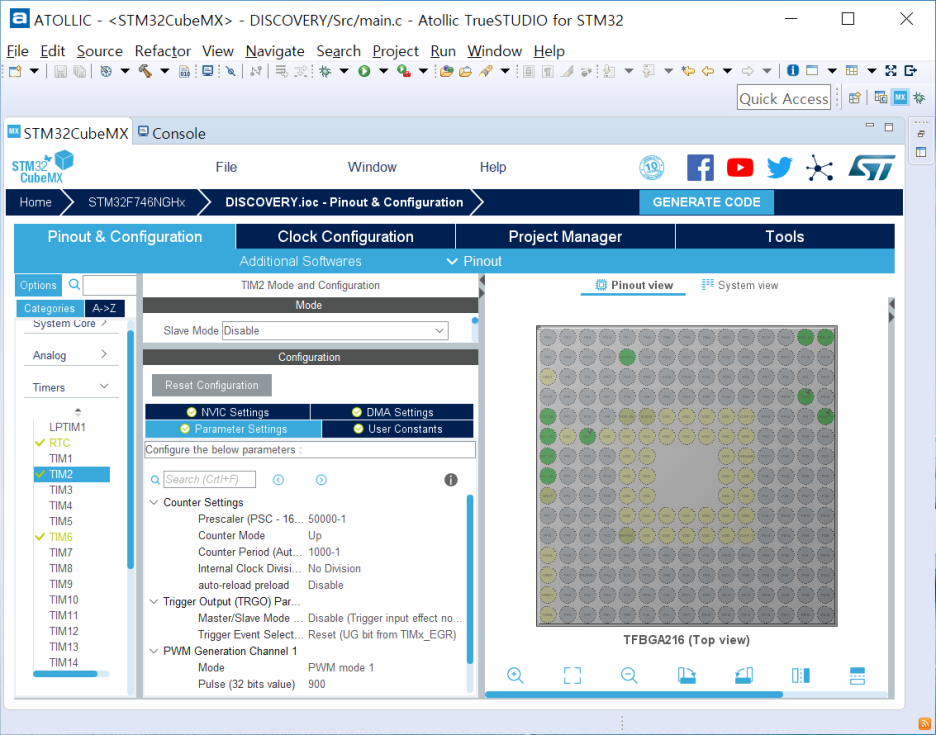Select TIM6 in the timers list
The height and width of the screenshot is (735, 936).
point(61,537)
